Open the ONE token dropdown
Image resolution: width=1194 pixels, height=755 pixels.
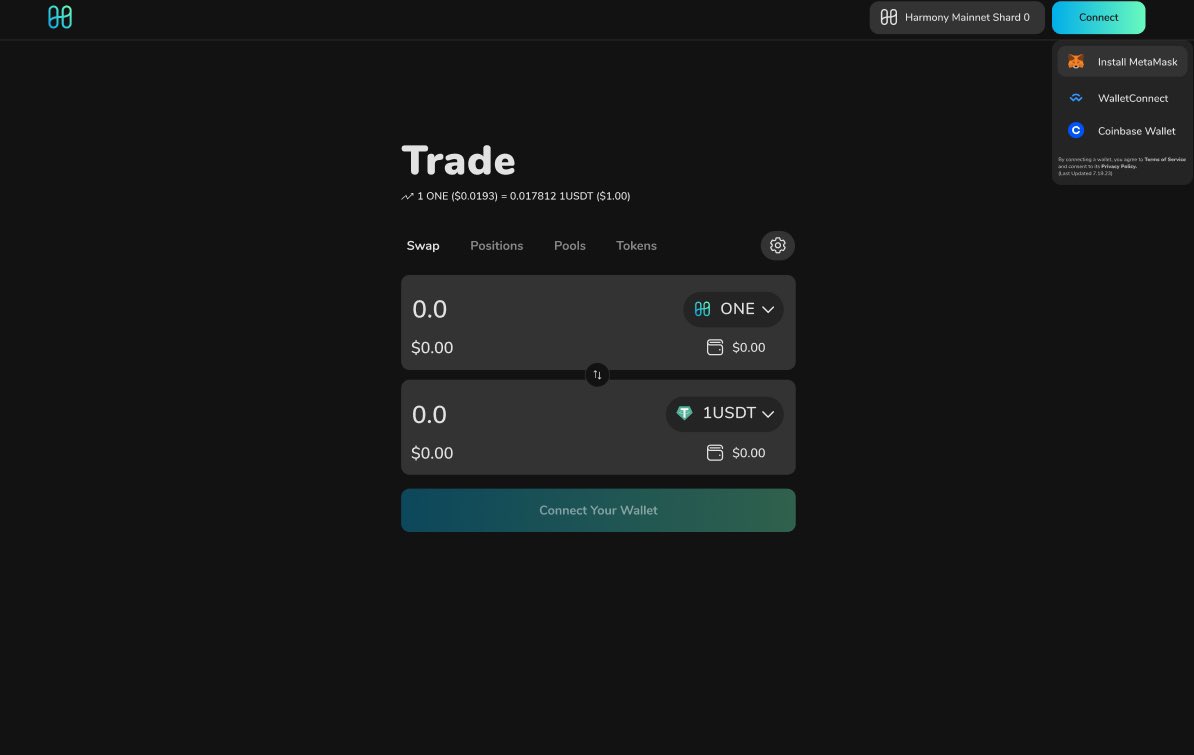click(733, 309)
